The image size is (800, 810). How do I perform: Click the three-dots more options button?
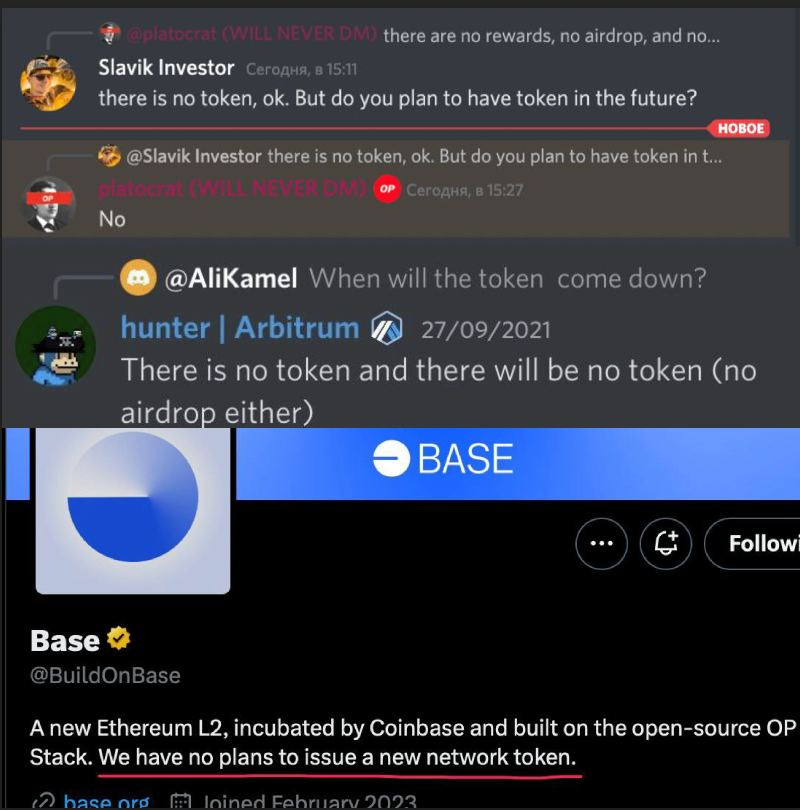[x=602, y=543]
